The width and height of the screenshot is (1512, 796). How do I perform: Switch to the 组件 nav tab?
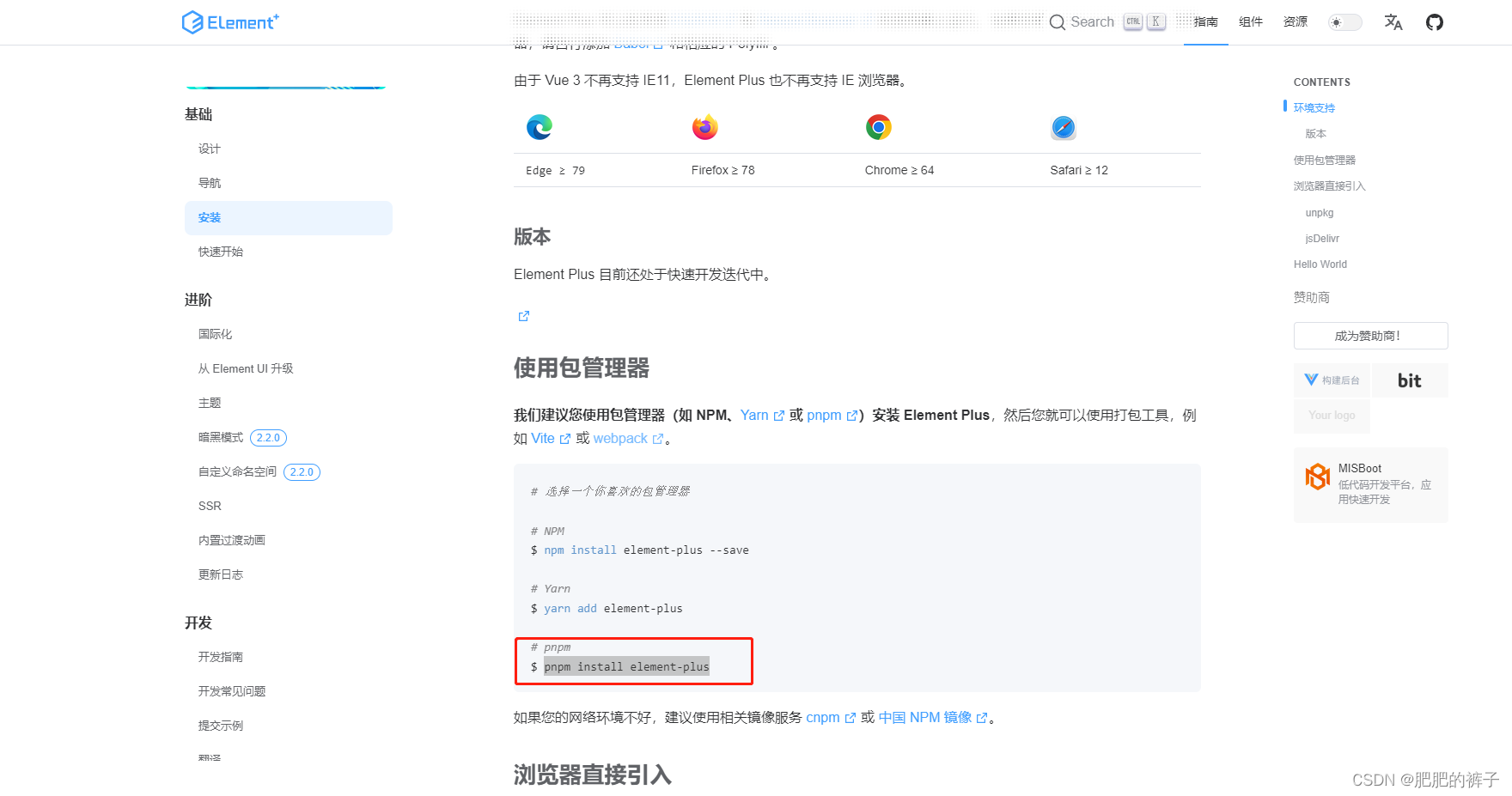pyautogui.click(x=1251, y=22)
